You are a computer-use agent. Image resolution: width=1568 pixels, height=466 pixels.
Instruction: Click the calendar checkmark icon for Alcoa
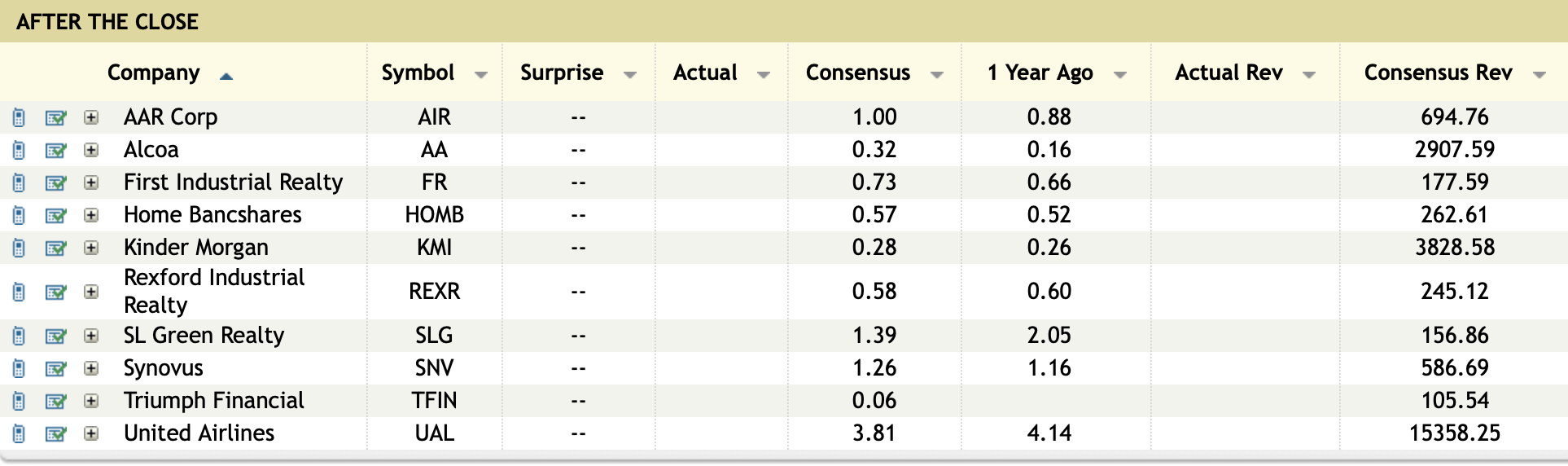55,151
